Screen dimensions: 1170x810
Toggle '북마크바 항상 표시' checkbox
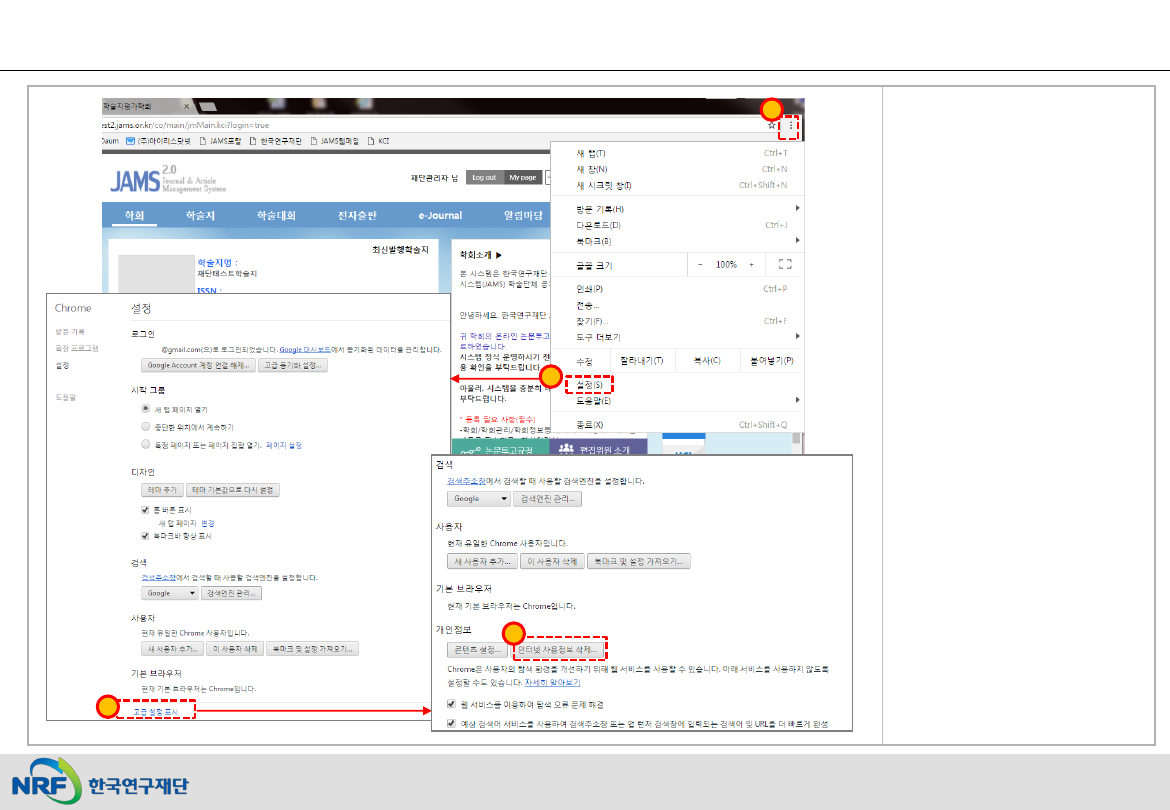tap(146, 536)
